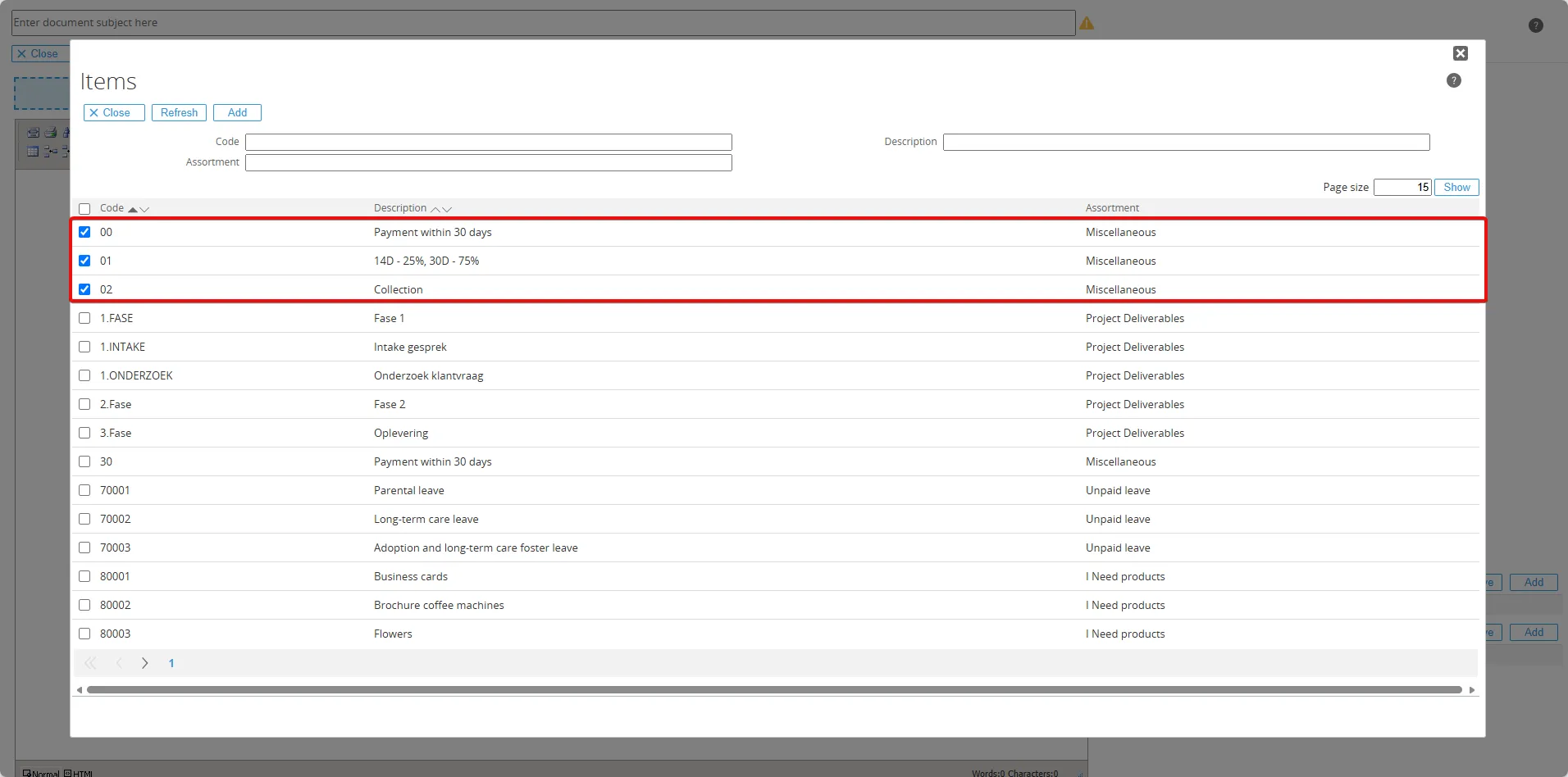Click the Assortment filter input field

click(489, 162)
